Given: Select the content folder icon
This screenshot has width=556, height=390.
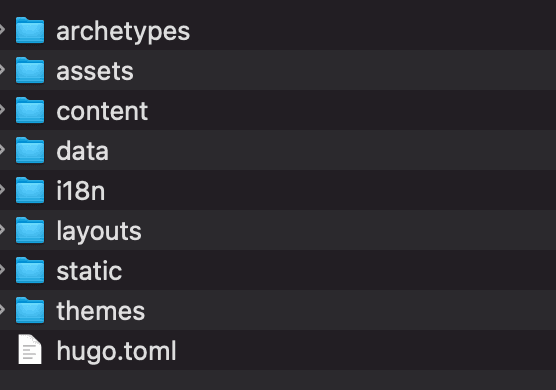Looking at the screenshot, I should pyautogui.click(x=30, y=110).
